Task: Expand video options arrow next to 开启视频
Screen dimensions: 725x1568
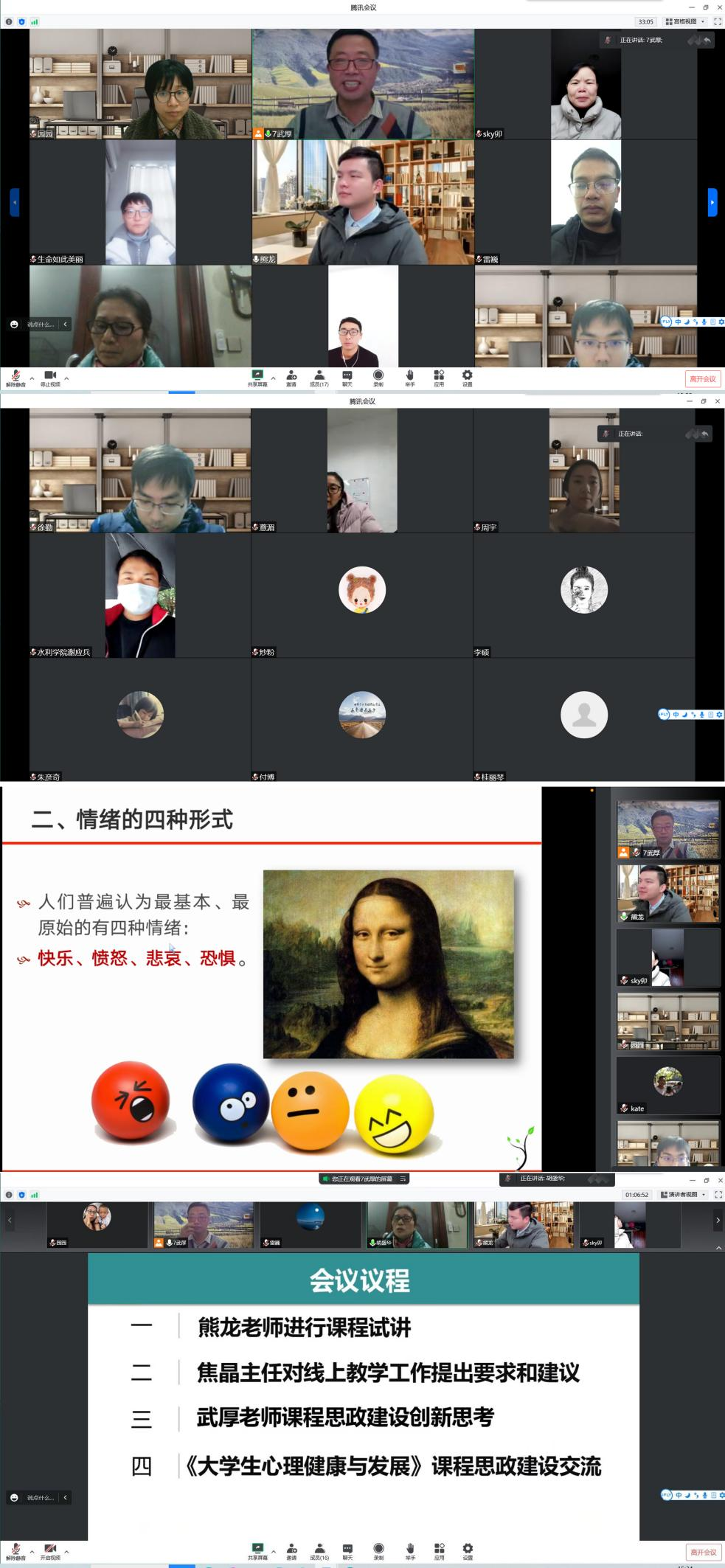Action: click(x=66, y=1550)
